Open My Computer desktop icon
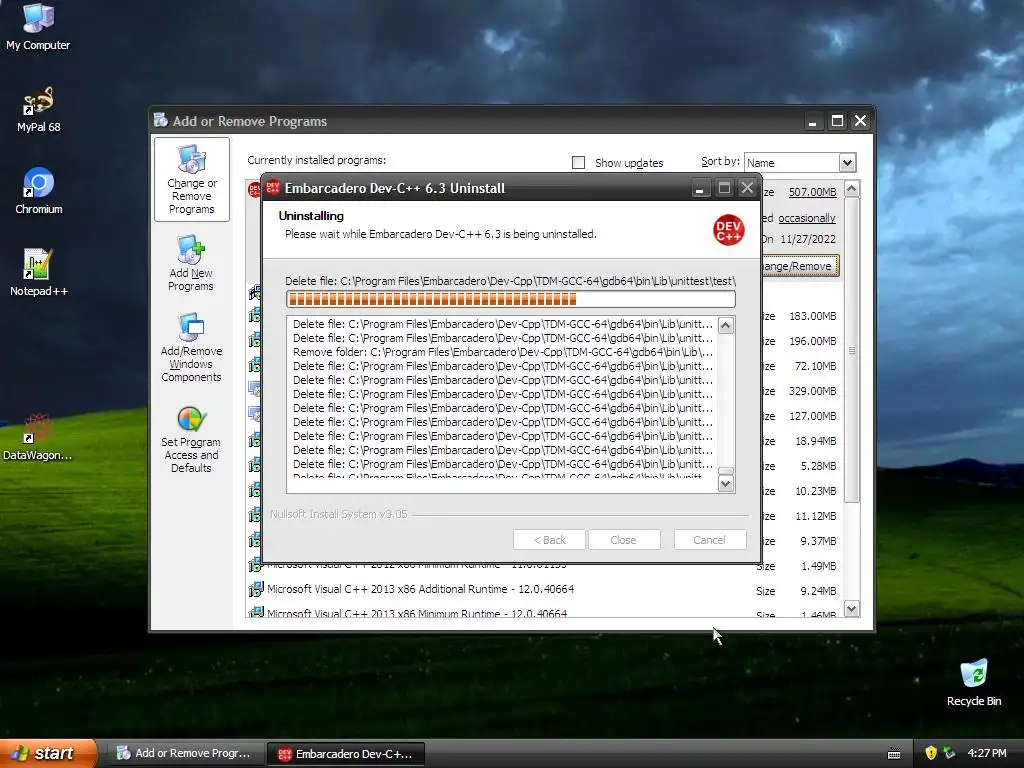 click(38, 26)
